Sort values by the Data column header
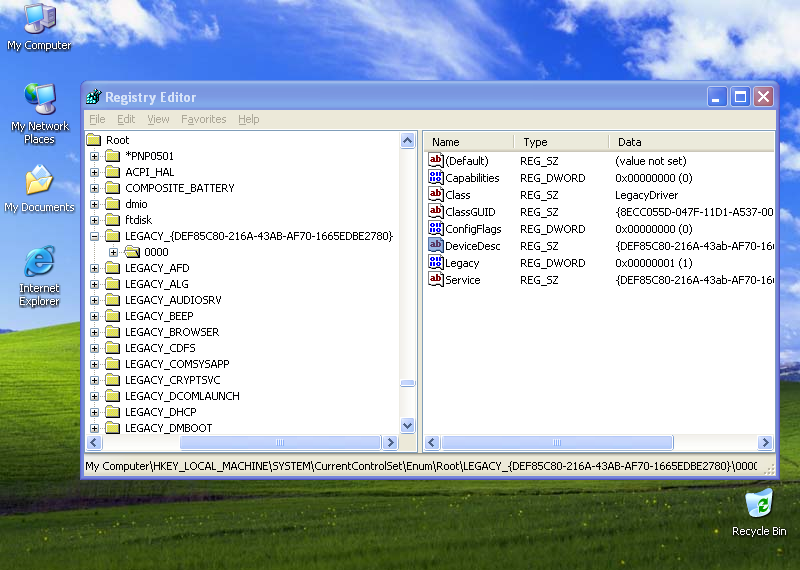 coord(692,141)
